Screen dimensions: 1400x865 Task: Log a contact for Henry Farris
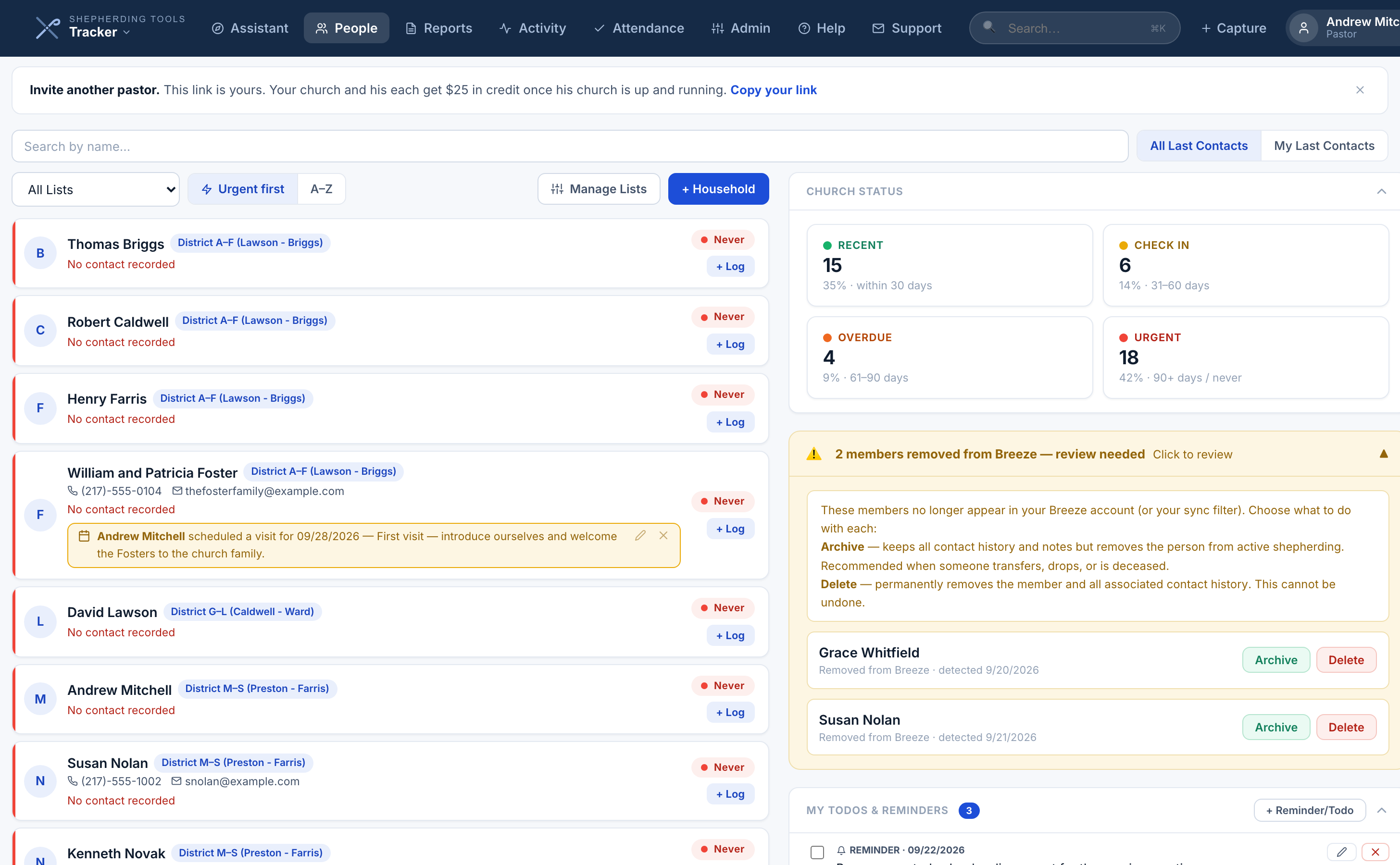click(730, 421)
